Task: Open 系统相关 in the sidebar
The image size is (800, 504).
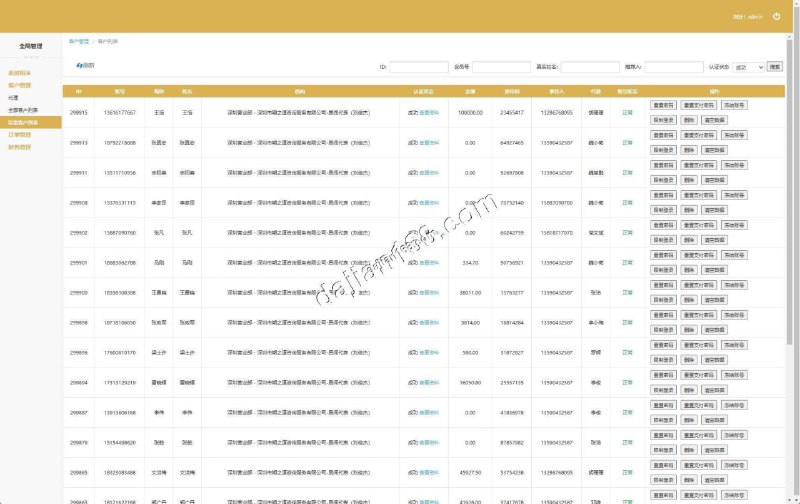Action: [20, 73]
